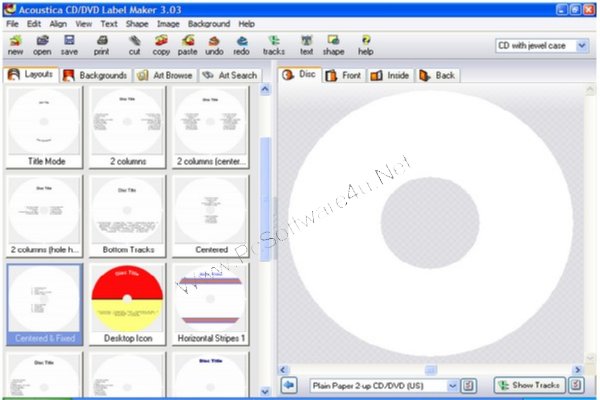Switch to the Layouts tab
600x400 pixels.
[x=31, y=74]
